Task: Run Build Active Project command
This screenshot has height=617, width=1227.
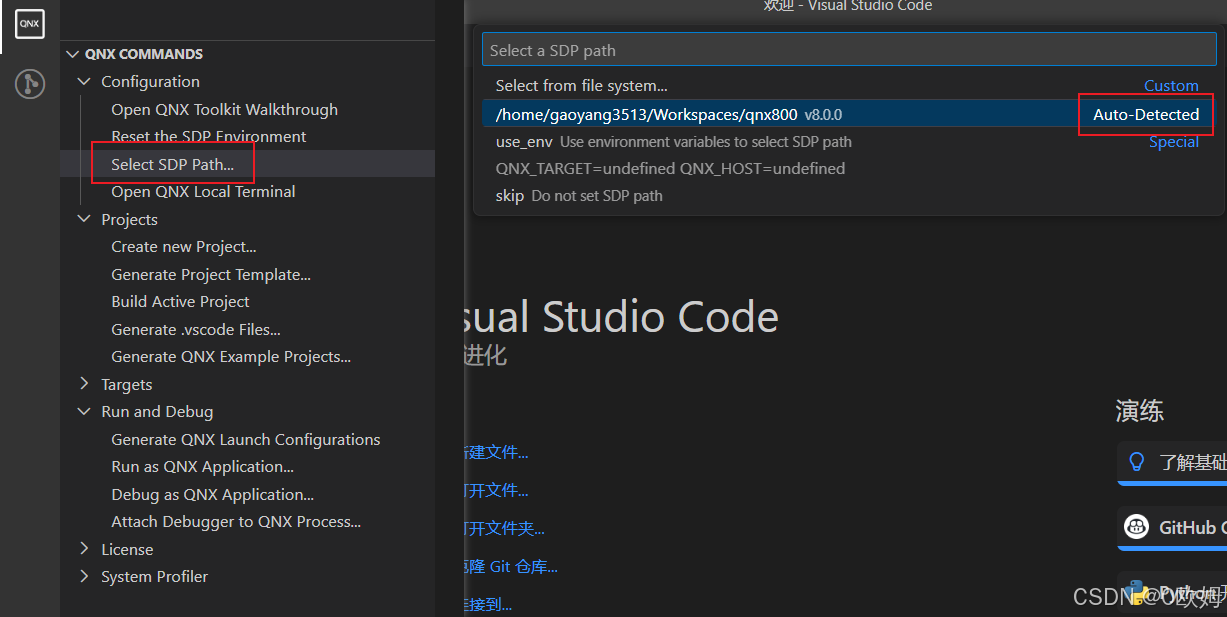Action: [x=181, y=301]
